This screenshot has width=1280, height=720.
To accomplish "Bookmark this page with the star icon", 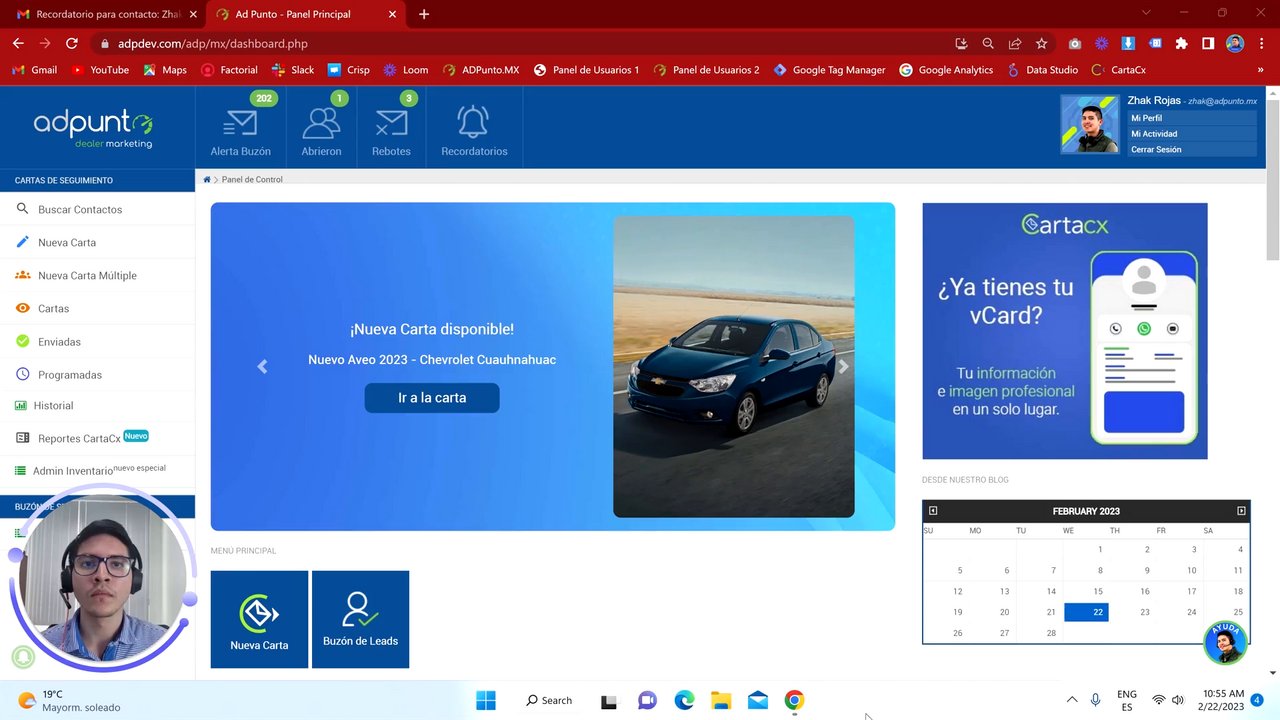I will click(x=1041, y=43).
